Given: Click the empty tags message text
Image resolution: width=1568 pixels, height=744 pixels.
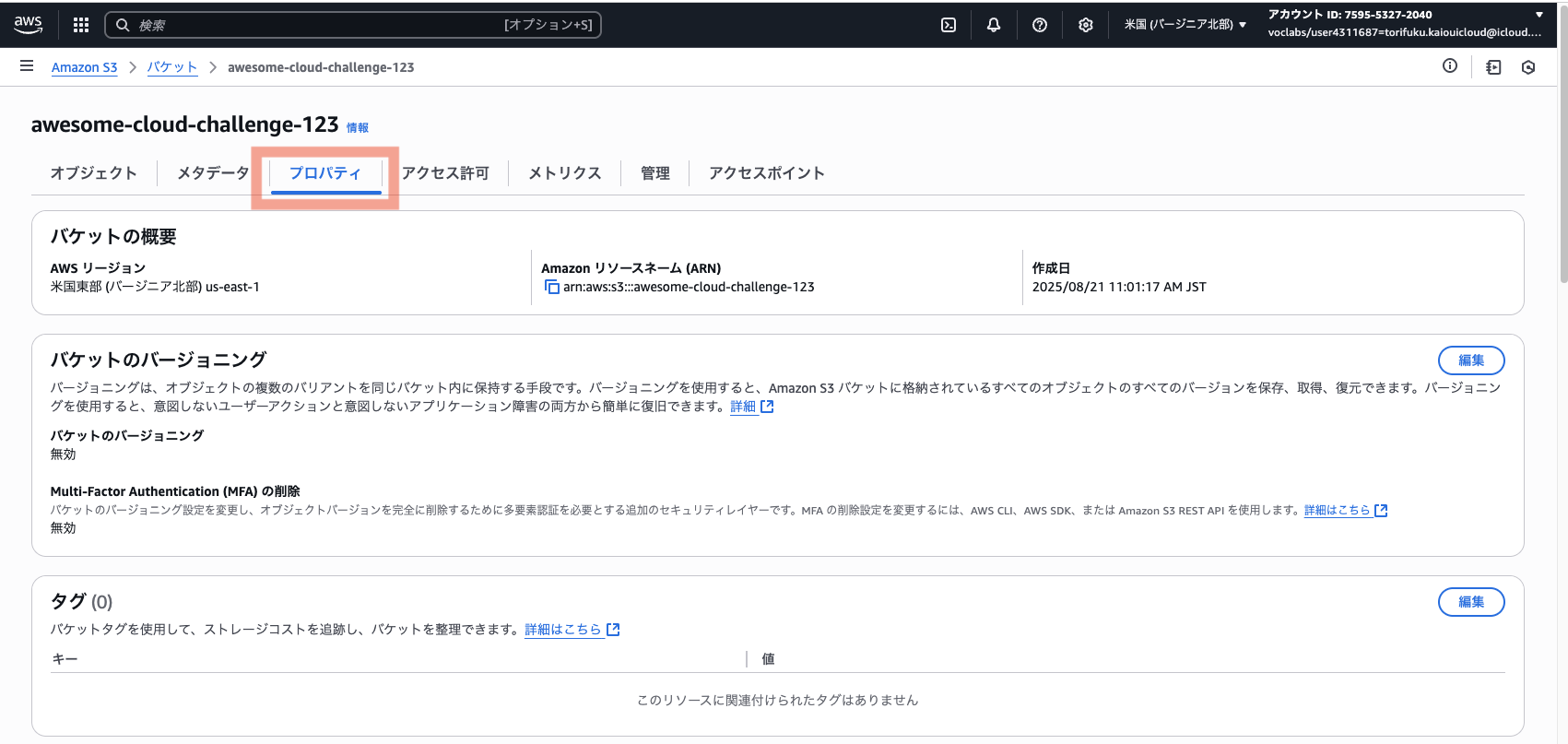Looking at the screenshot, I should 778,701.
